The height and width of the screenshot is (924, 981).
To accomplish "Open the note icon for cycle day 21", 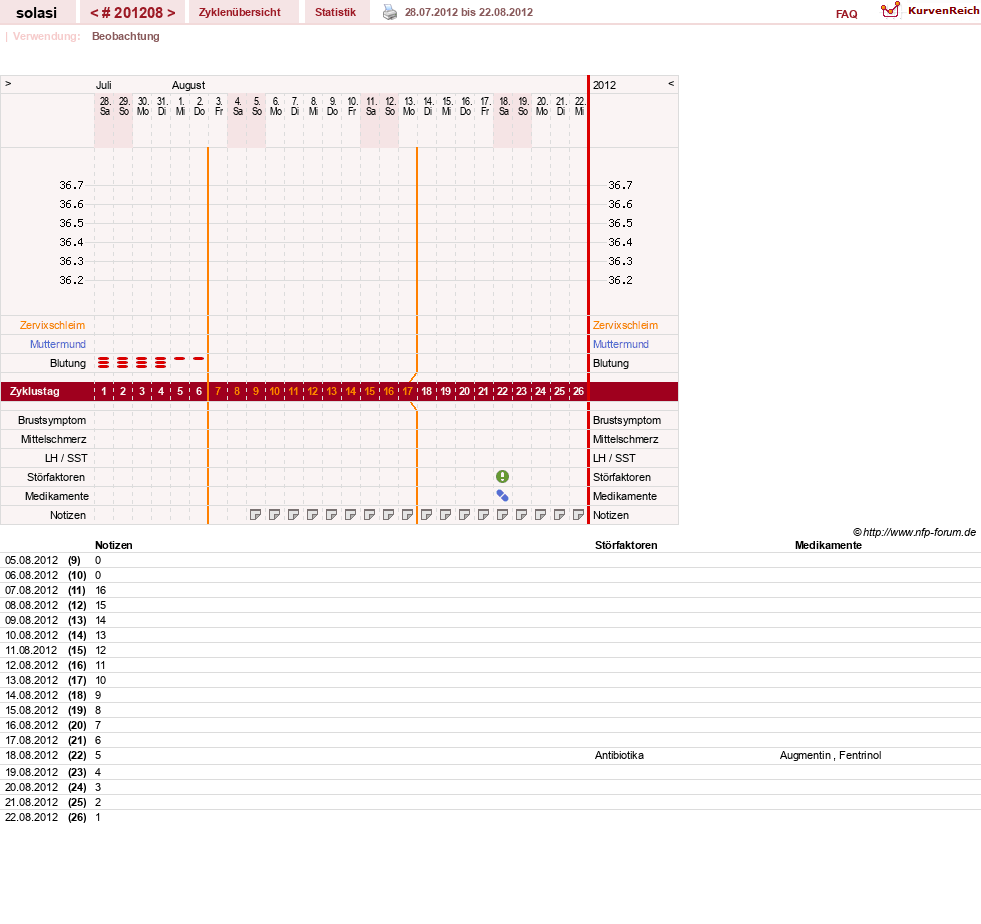I will 483,515.
